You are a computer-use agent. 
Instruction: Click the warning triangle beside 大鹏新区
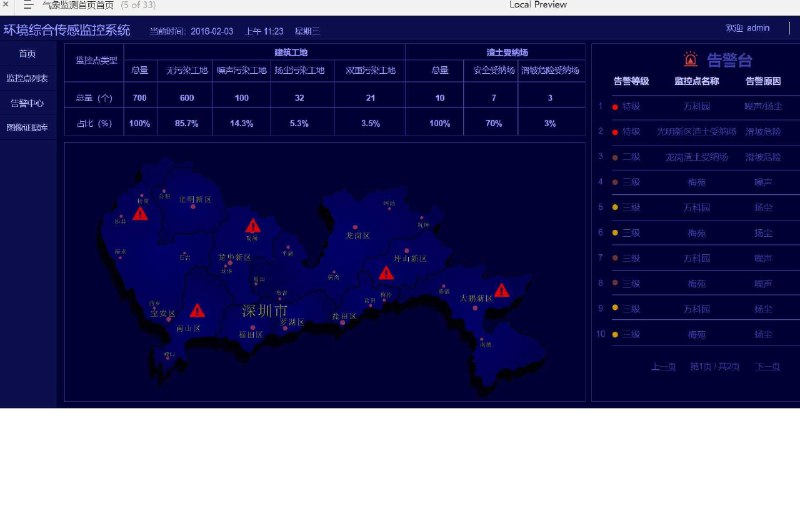coord(502,290)
